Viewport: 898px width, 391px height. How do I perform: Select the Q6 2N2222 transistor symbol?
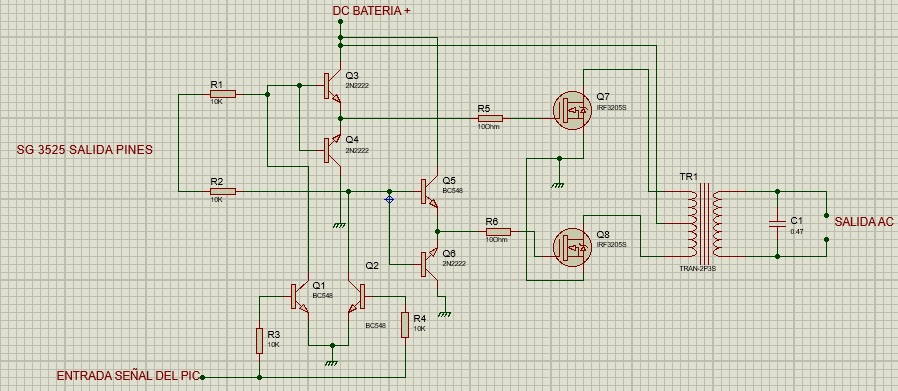coord(429,264)
